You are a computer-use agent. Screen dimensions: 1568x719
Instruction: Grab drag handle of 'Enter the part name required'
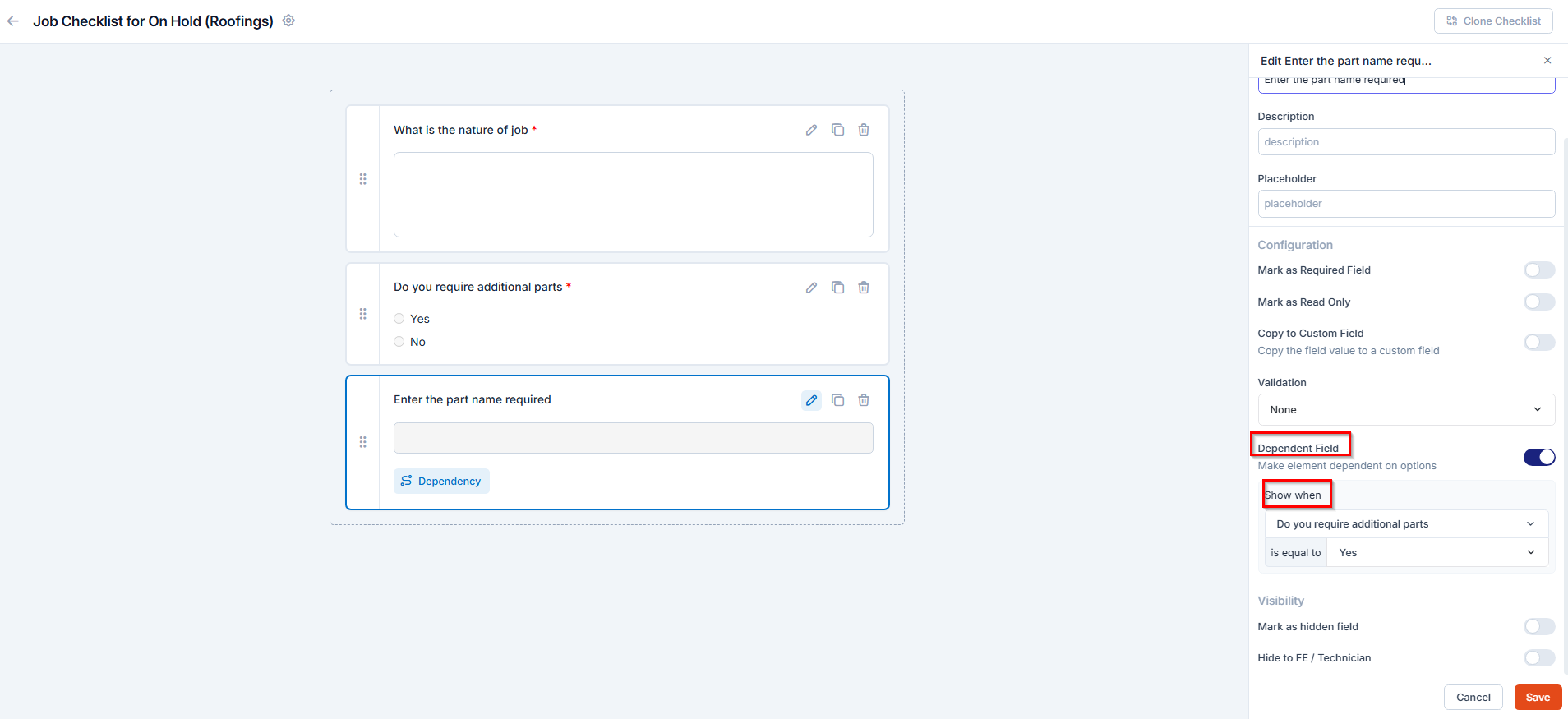coord(362,442)
